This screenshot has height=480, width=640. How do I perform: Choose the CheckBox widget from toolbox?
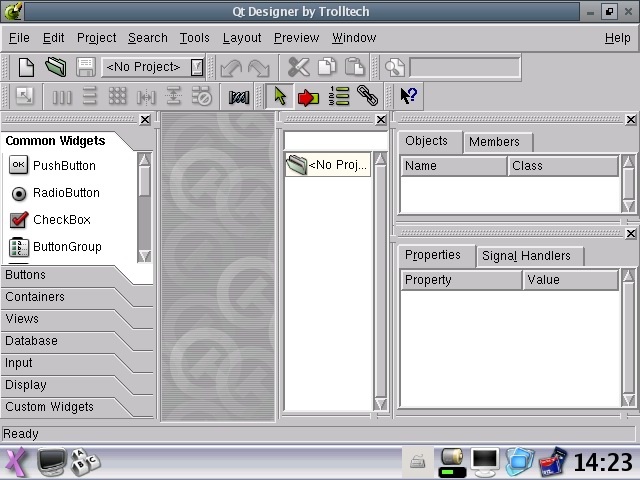click(61, 220)
